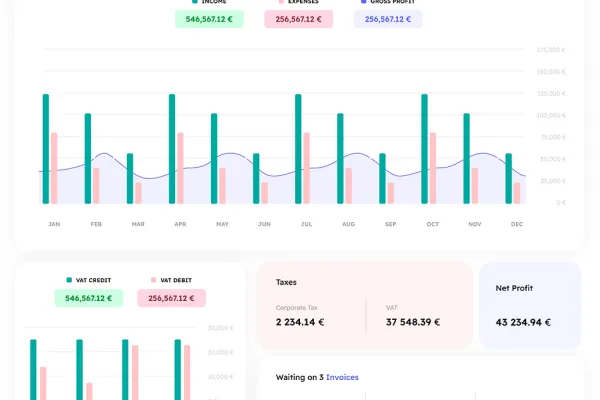Click the 100,000 € axis label

click(x=551, y=115)
